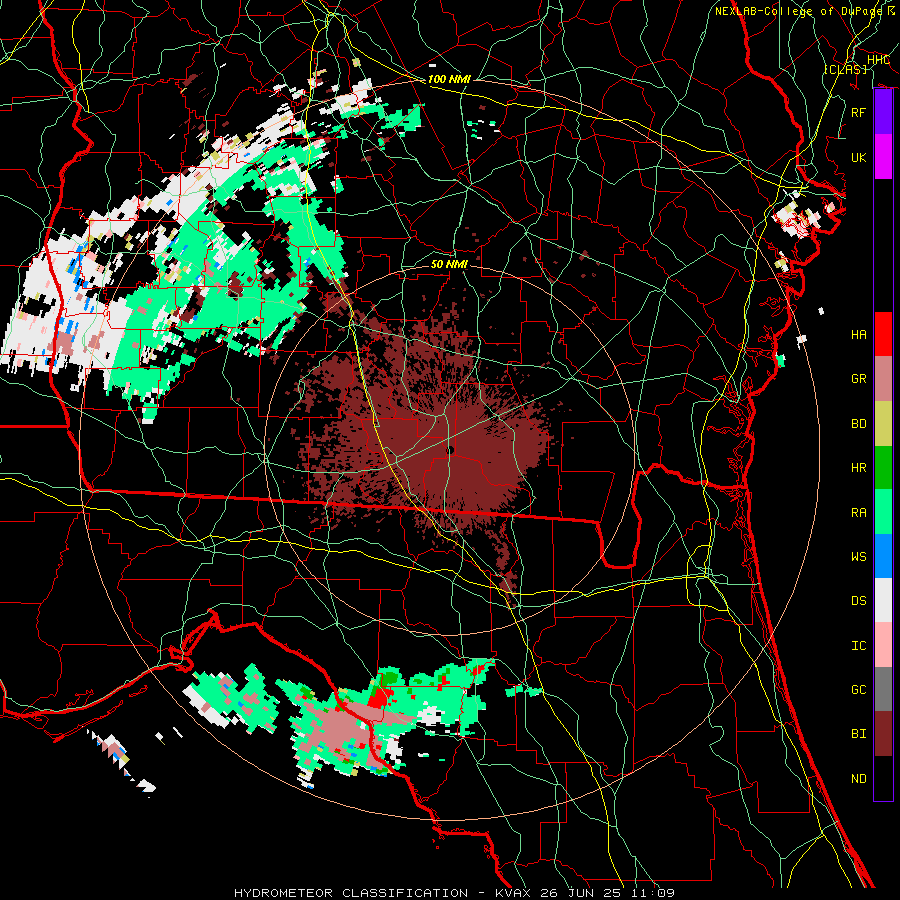Click the UK legend label

point(859,157)
